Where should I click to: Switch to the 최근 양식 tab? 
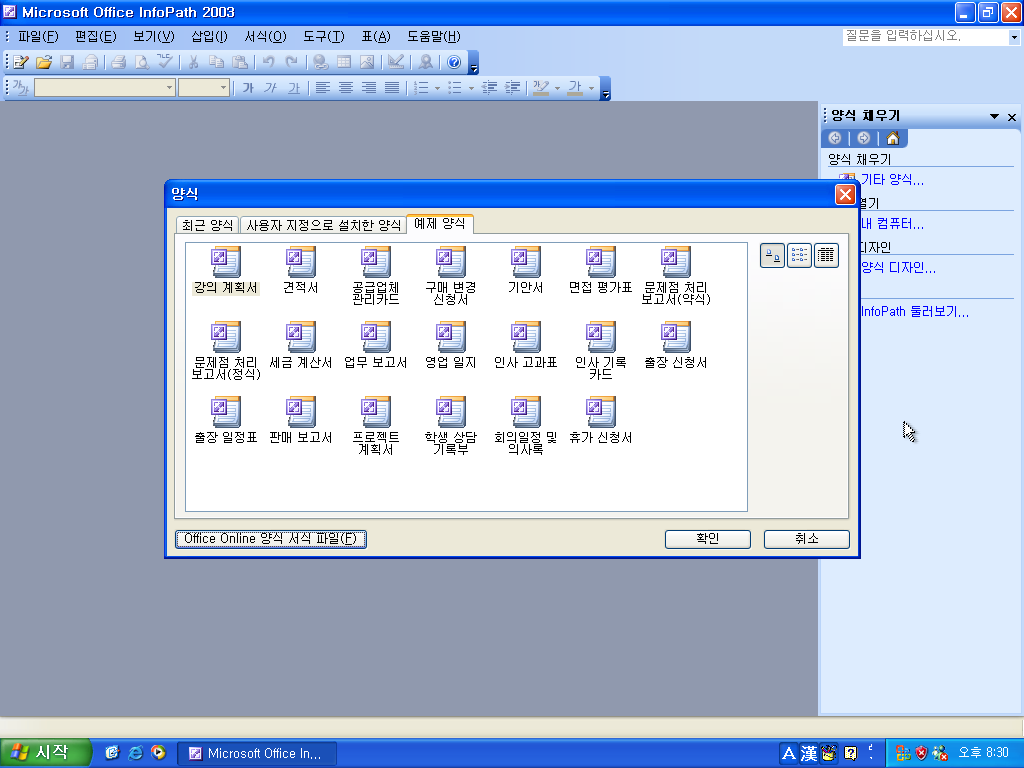pyautogui.click(x=208, y=225)
